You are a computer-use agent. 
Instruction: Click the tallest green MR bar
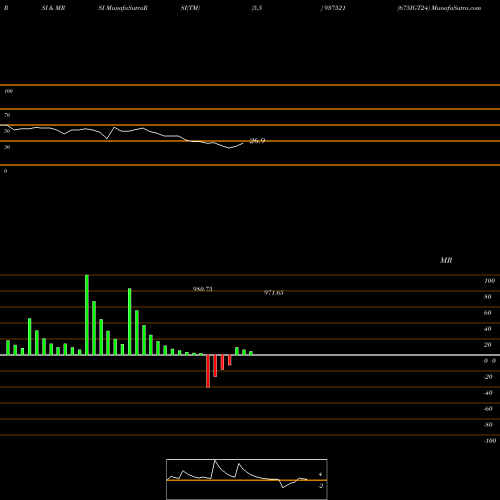coord(87,315)
